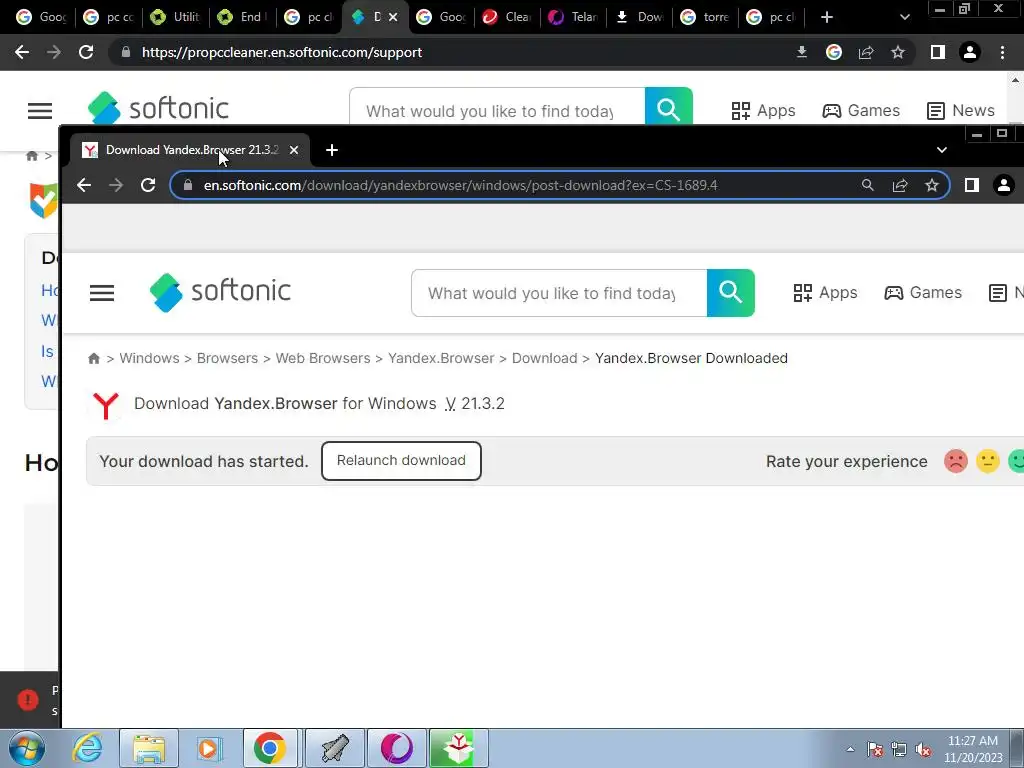
Task: Open hamburger menu on front Softonic page
Action: (102, 293)
